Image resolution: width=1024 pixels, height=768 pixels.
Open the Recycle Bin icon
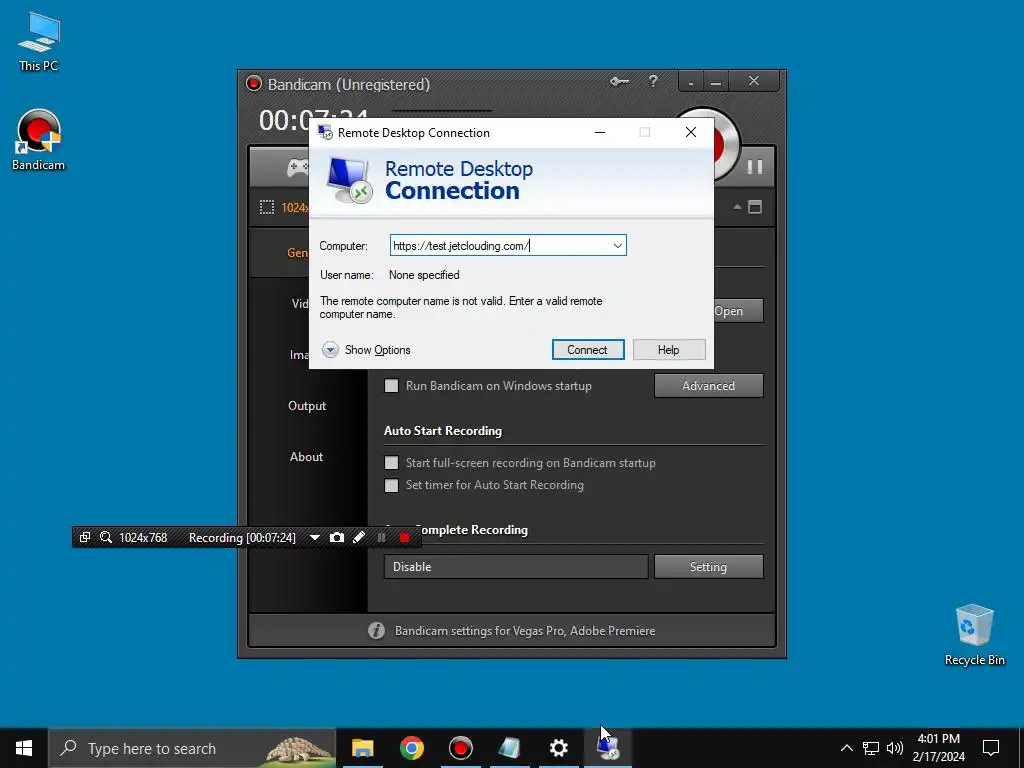tap(974, 635)
